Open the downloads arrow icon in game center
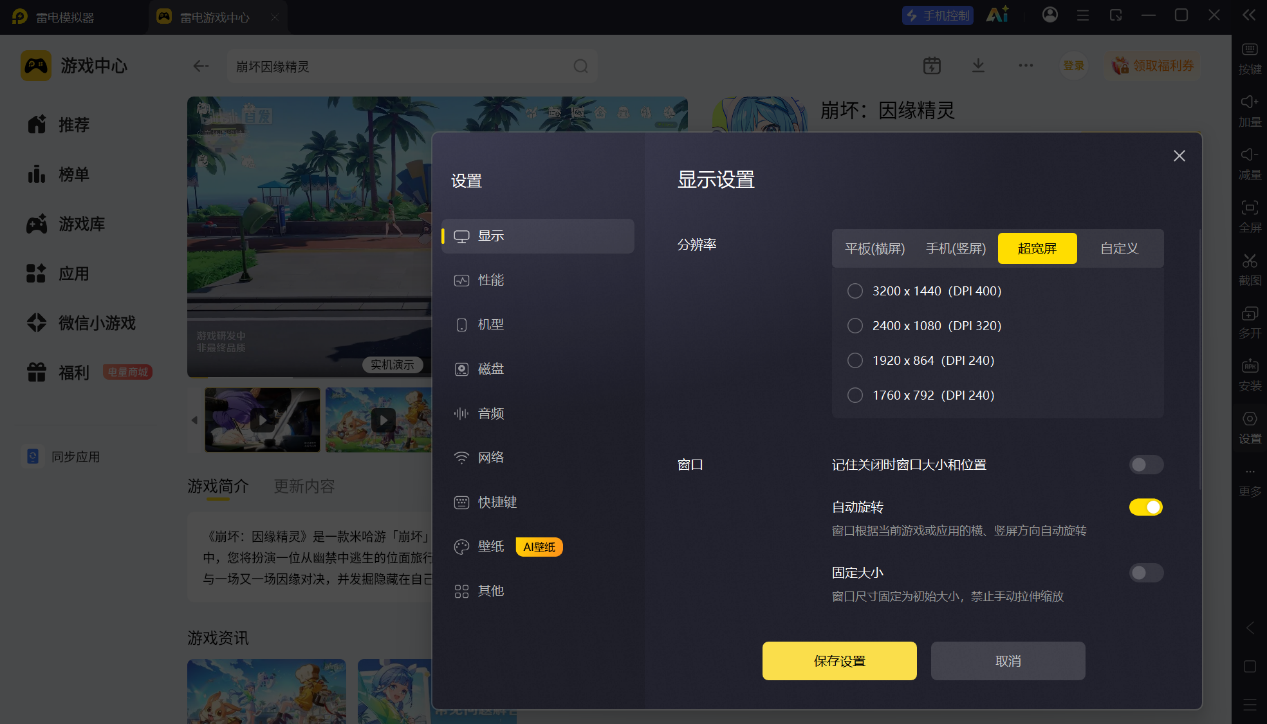The height and width of the screenshot is (724, 1267). (979, 65)
